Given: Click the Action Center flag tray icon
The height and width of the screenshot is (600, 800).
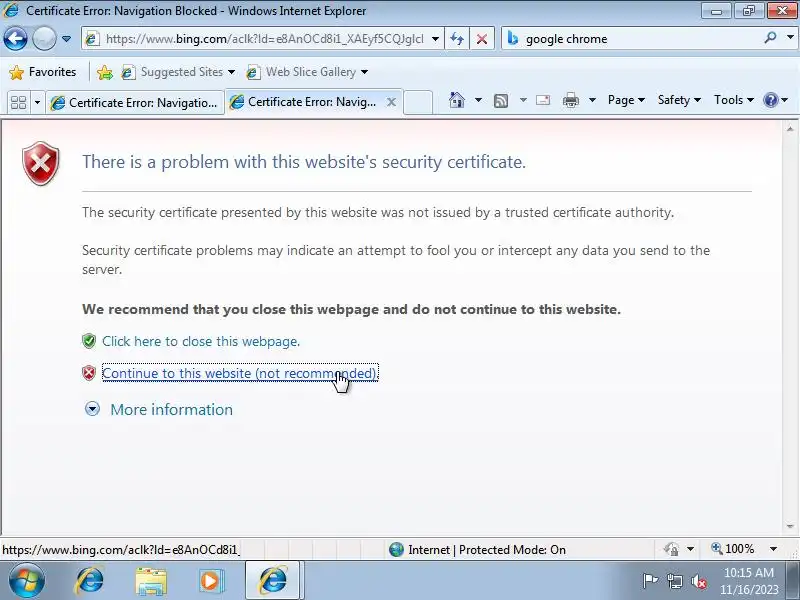Looking at the screenshot, I should [650, 581].
